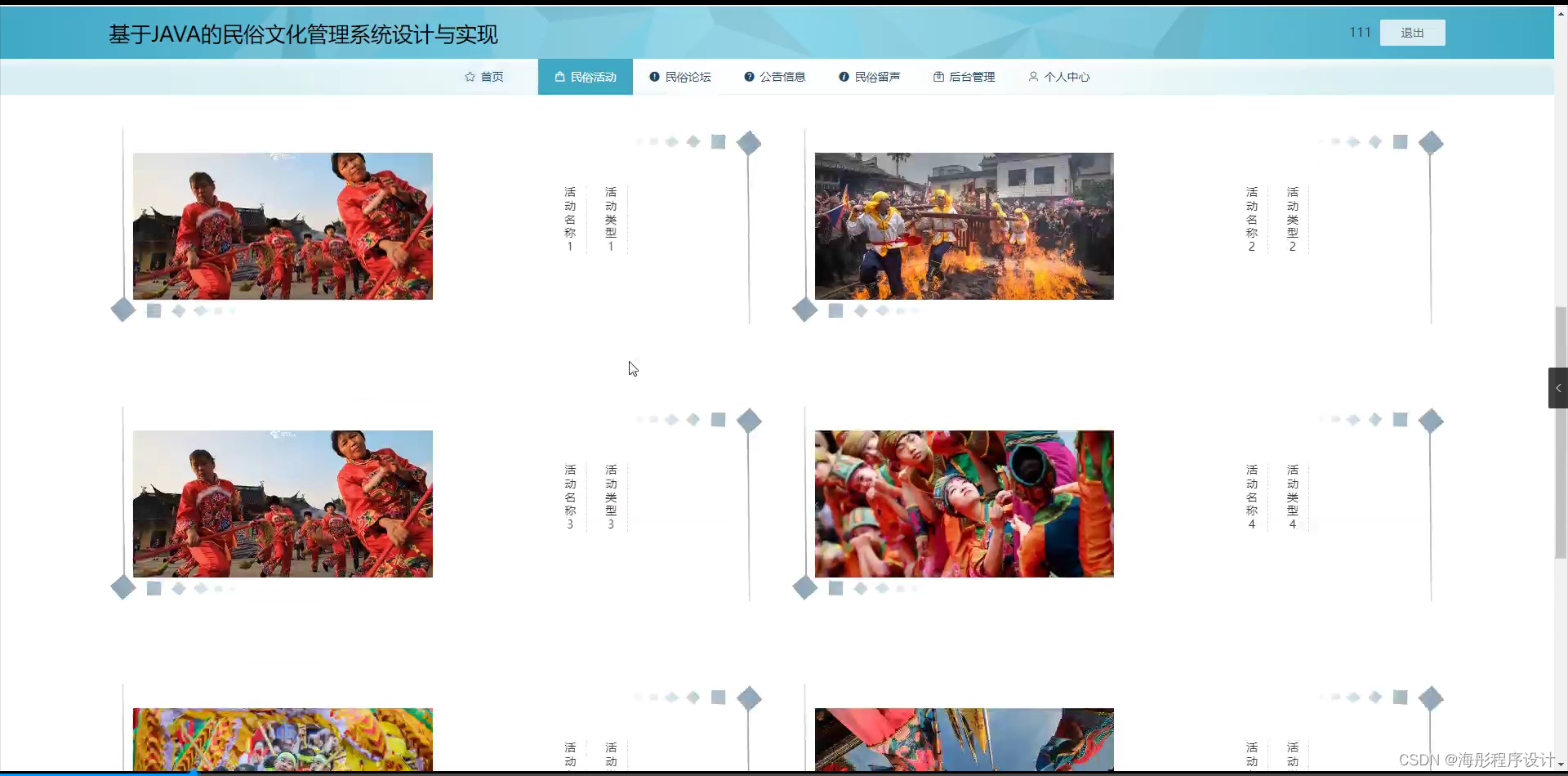Image resolution: width=1568 pixels, height=776 pixels.
Task: Open the 活动名称2 fire-walking photo
Action: 964,226
